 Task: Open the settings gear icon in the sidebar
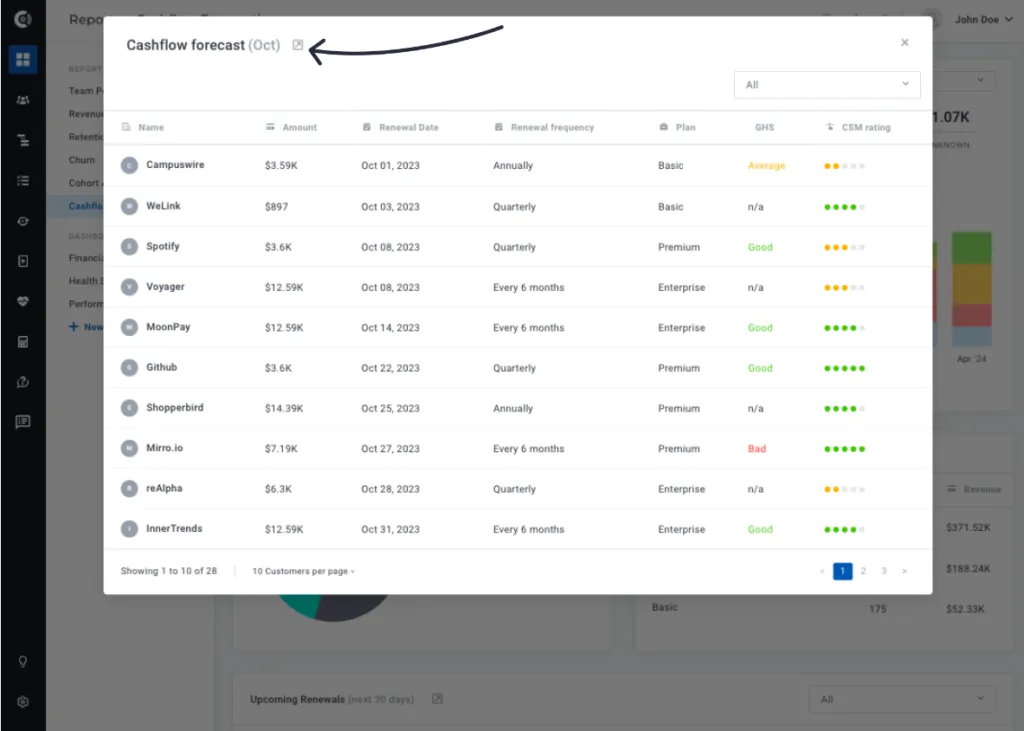(x=23, y=702)
